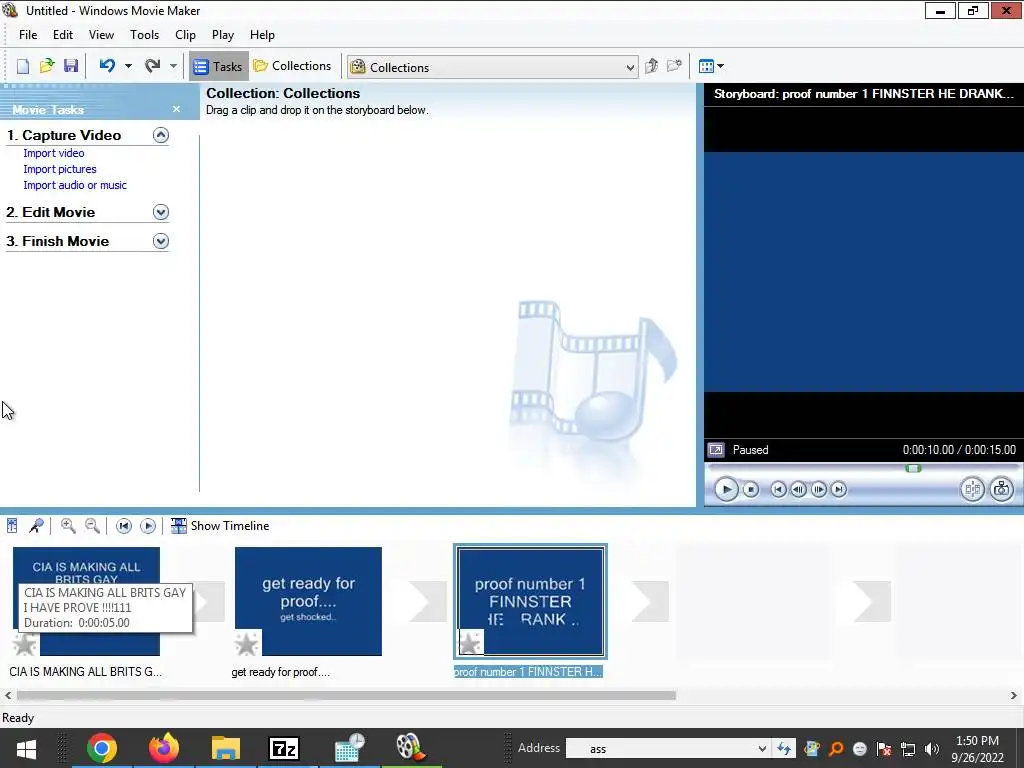This screenshot has width=1024, height=768.
Task: Open the taskbar Address dropdown arrow
Action: pyautogui.click(x=761, y=749)
